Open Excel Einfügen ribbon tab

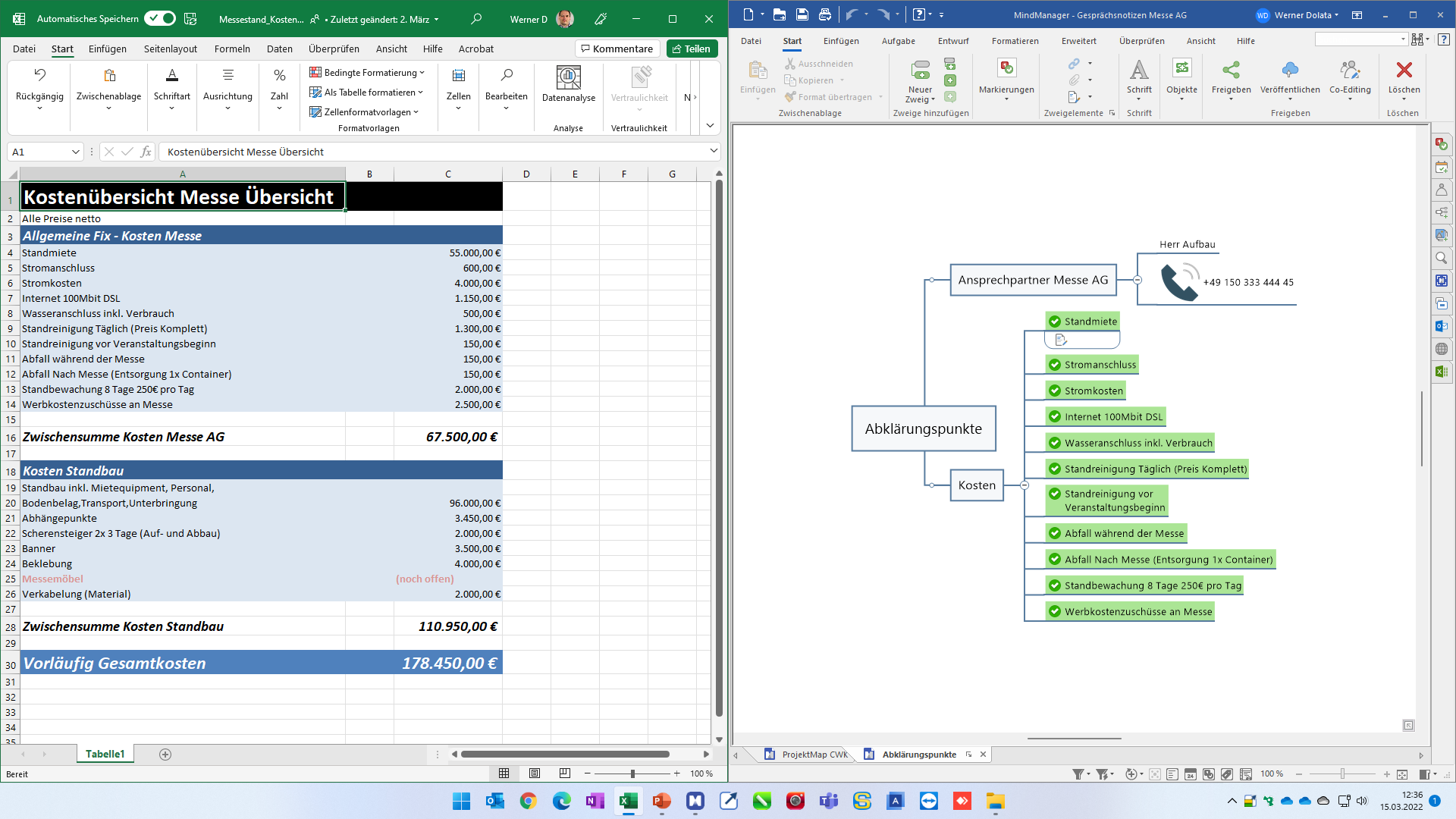point(108,49)
